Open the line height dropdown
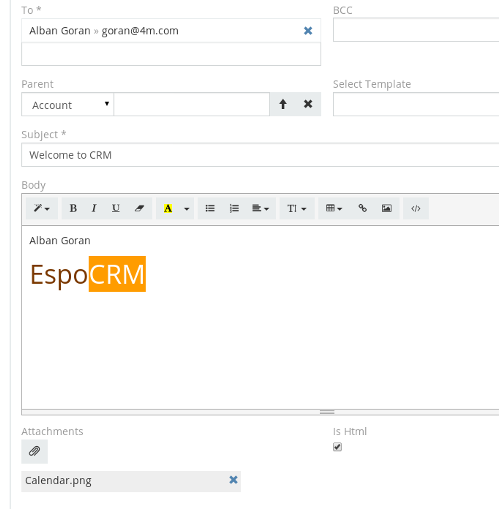Viewport: 499px width, 509px height. pyautogui.click(x=297, y=208)
